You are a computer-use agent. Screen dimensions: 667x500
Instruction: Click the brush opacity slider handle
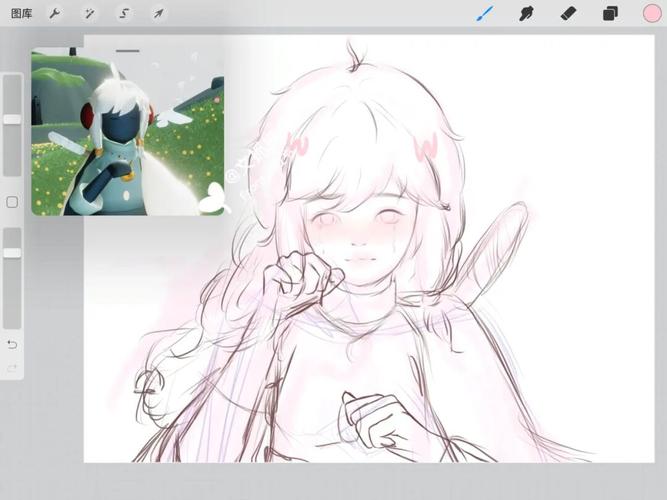[12, 253]
